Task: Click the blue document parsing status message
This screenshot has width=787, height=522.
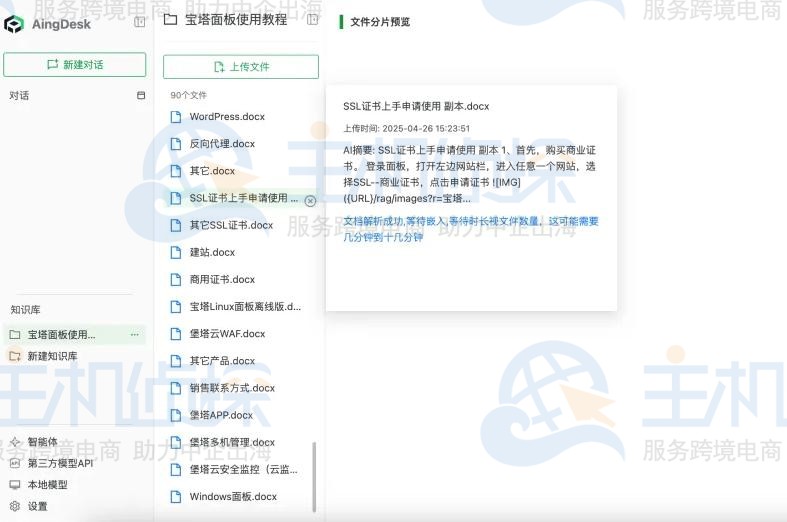Action: [x=471, y=229]
